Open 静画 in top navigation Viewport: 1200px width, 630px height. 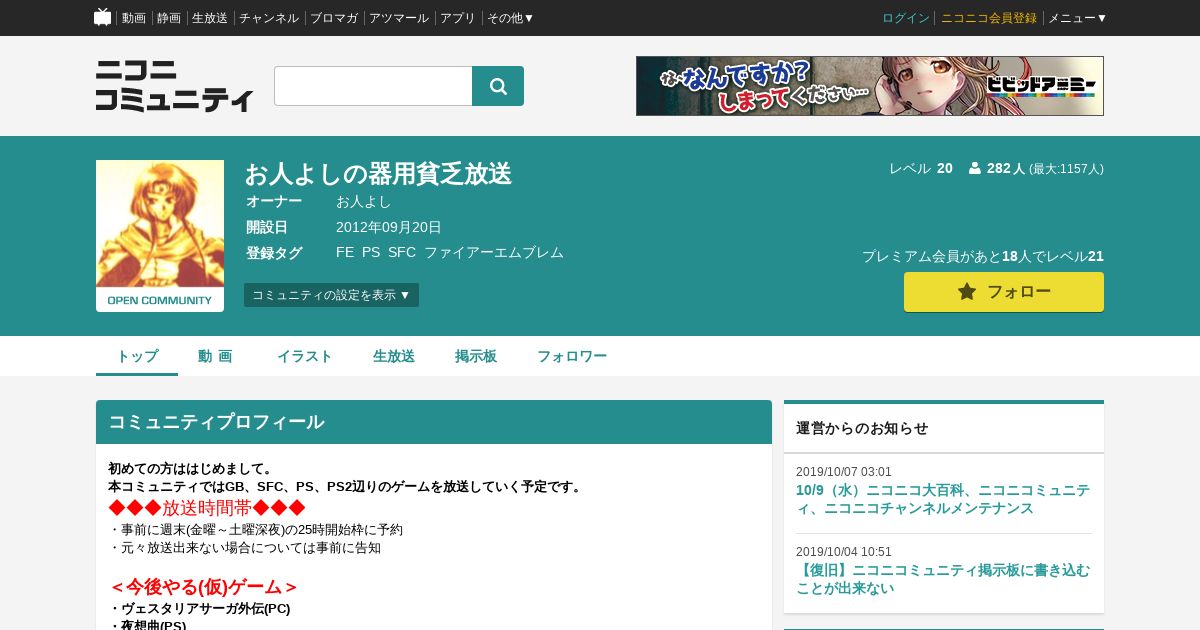click(x=169, y=18)
